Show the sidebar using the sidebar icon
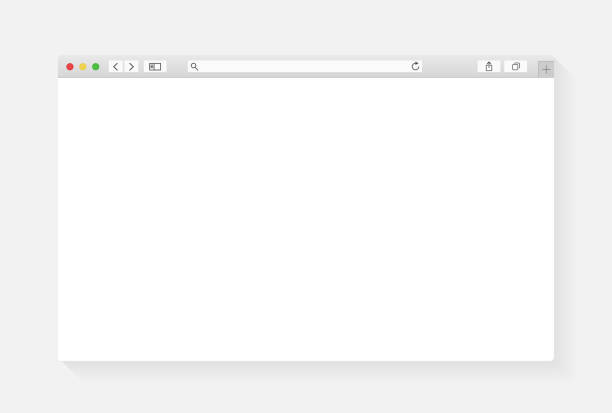Image resolution: width=612 pixels, height=413 pixels. (155, 67)
